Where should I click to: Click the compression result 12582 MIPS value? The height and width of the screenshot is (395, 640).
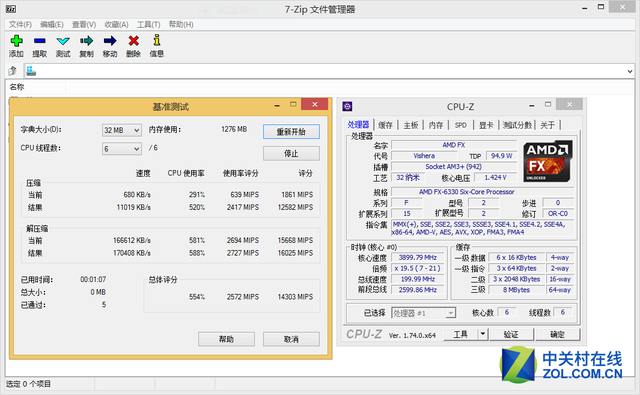click(x=295, y=207)
